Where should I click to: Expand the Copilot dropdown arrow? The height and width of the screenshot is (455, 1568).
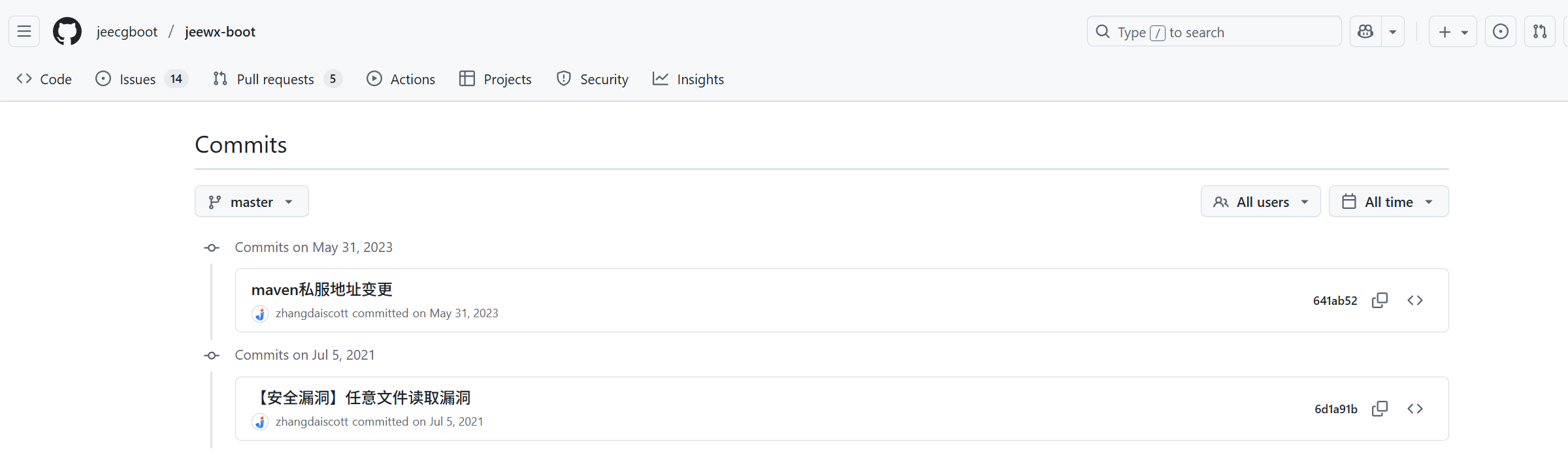click(1393, 31)
